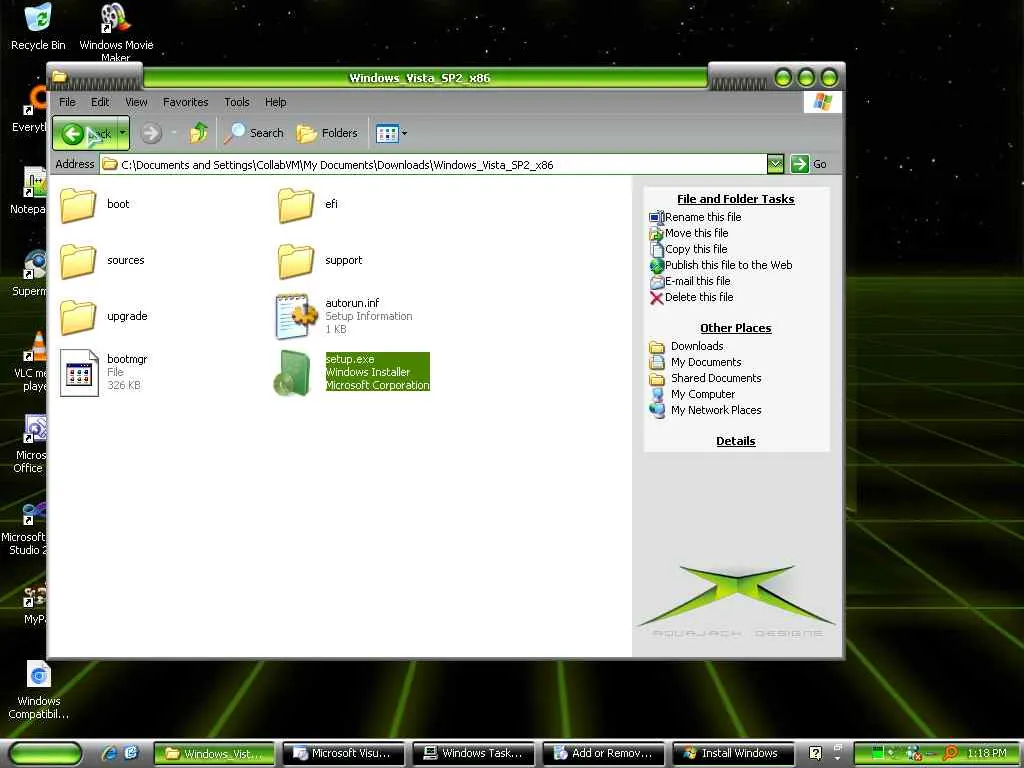Switch to Microsoft Visu... taskbar window
This screenshot has height=768, width=1024.
click(344, 753)
